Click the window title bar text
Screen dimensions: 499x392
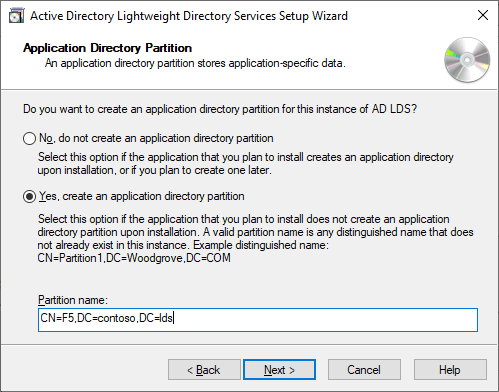tap(189, 16)
